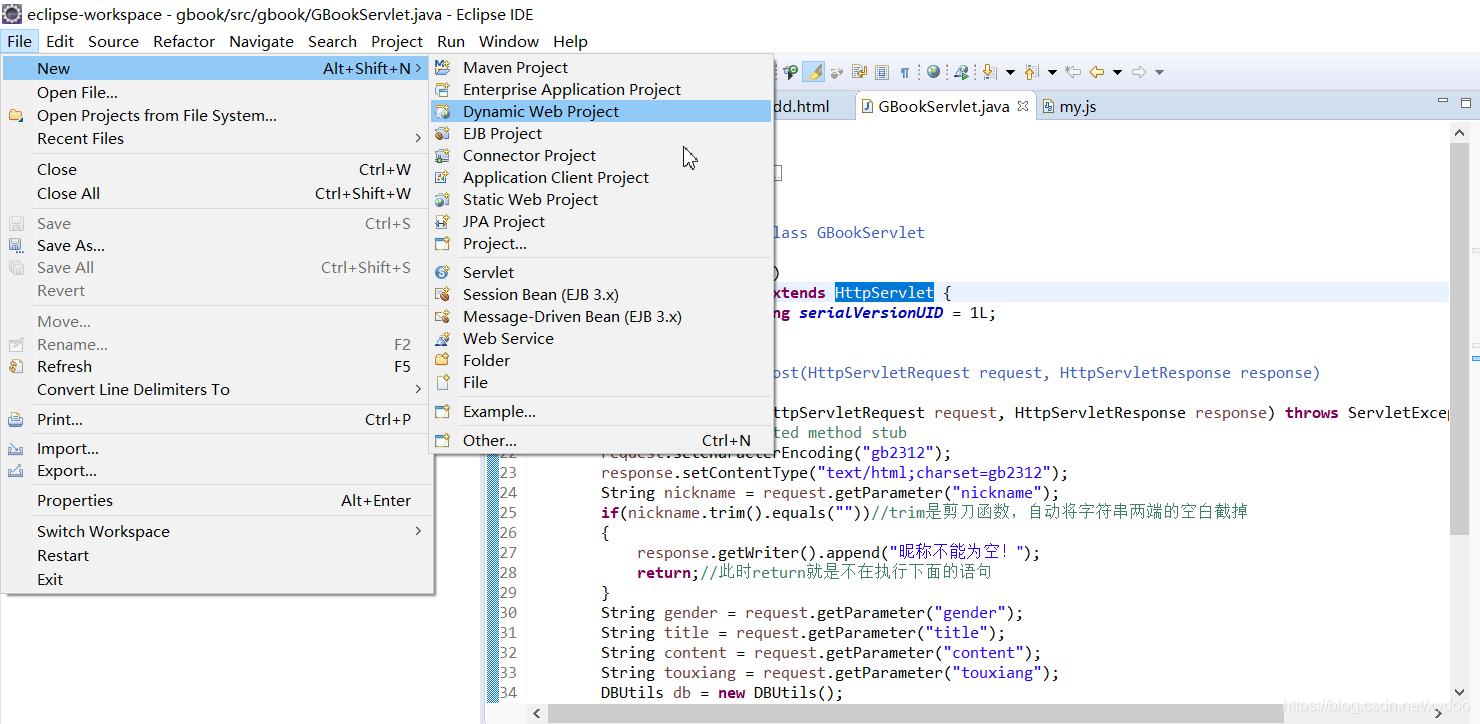Maximize the editor area
The image size is (1480, 724).
click(1466, 102)
